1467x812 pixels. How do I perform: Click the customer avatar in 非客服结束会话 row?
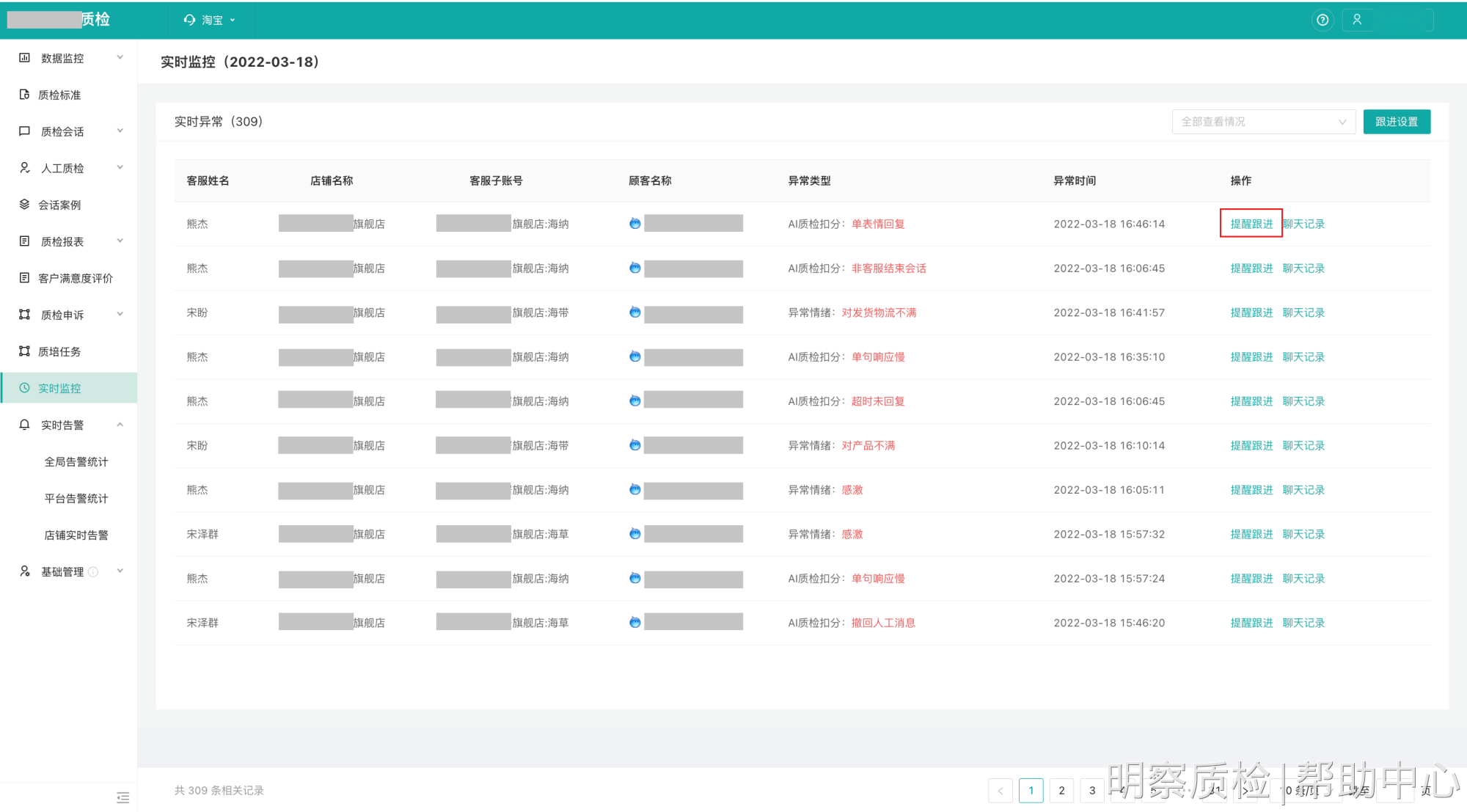pyautogui.click(x=634, y=268)
